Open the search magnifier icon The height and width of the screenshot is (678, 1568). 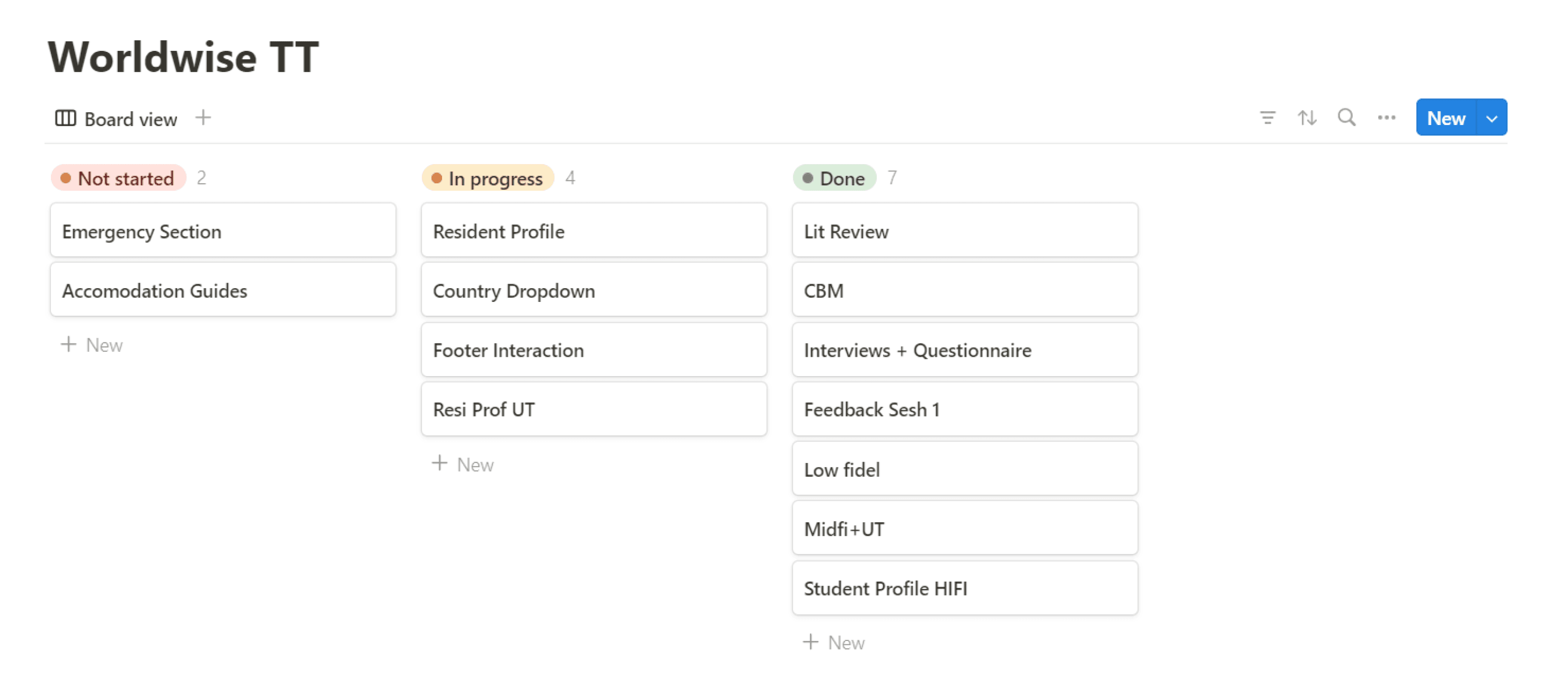point(1346,117)
